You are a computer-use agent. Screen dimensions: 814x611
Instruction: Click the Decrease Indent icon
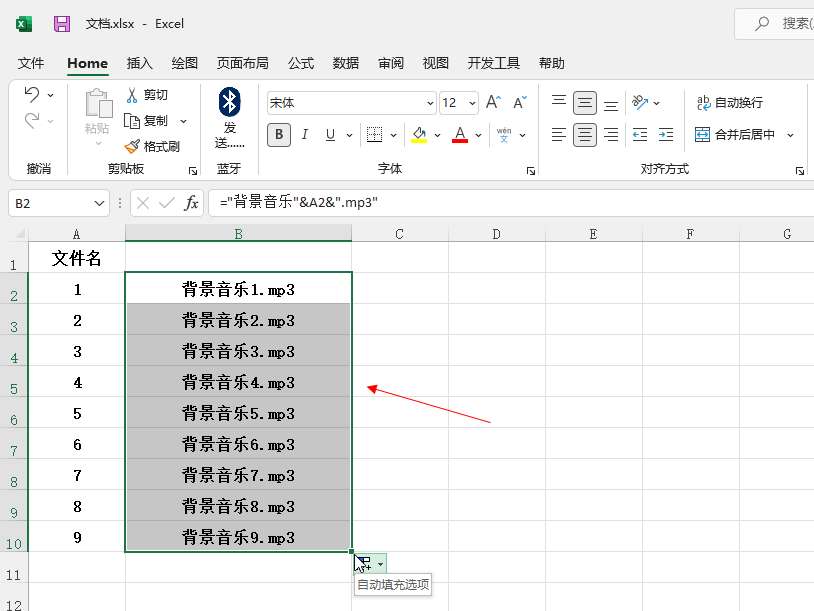640,135
